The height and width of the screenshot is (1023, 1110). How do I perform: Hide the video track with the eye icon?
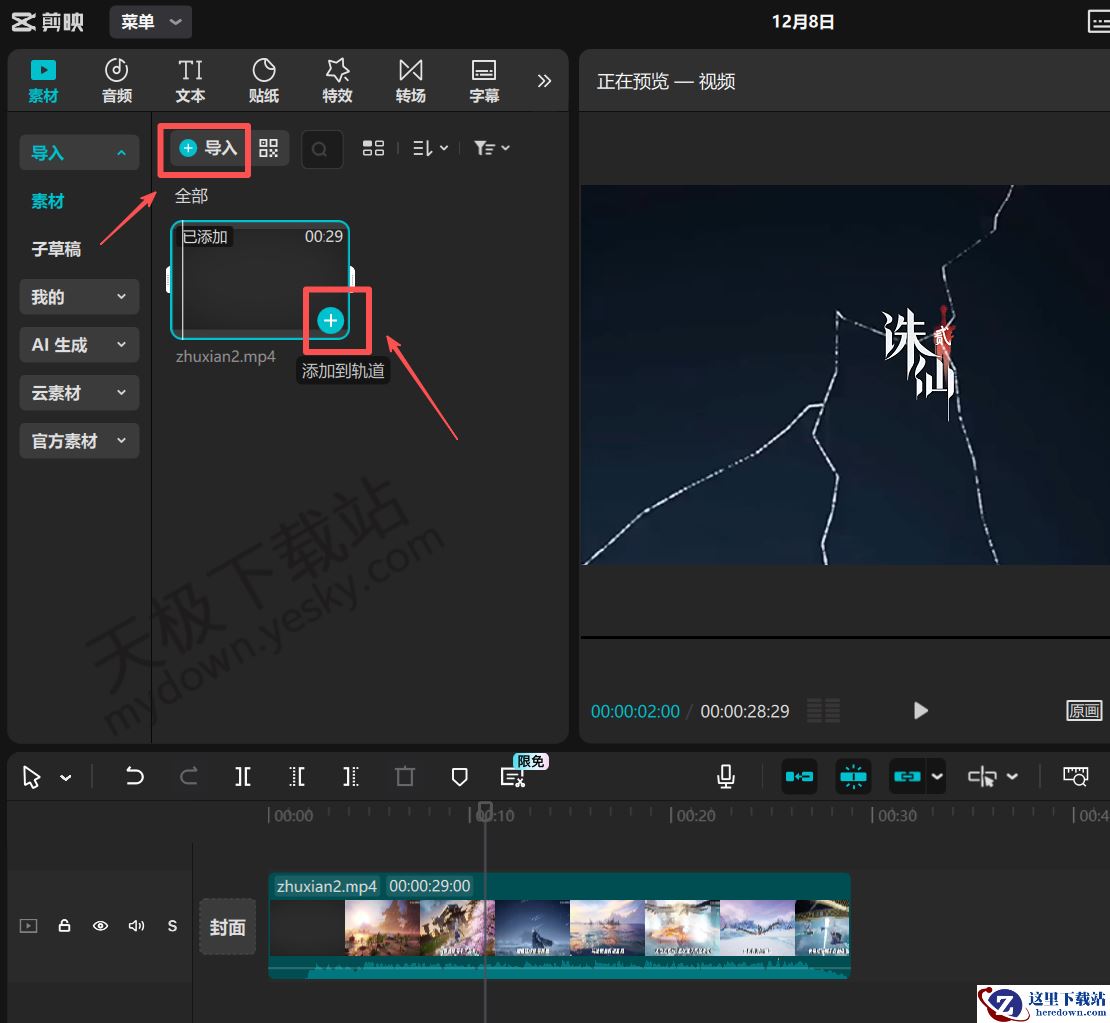coord(100,926)
